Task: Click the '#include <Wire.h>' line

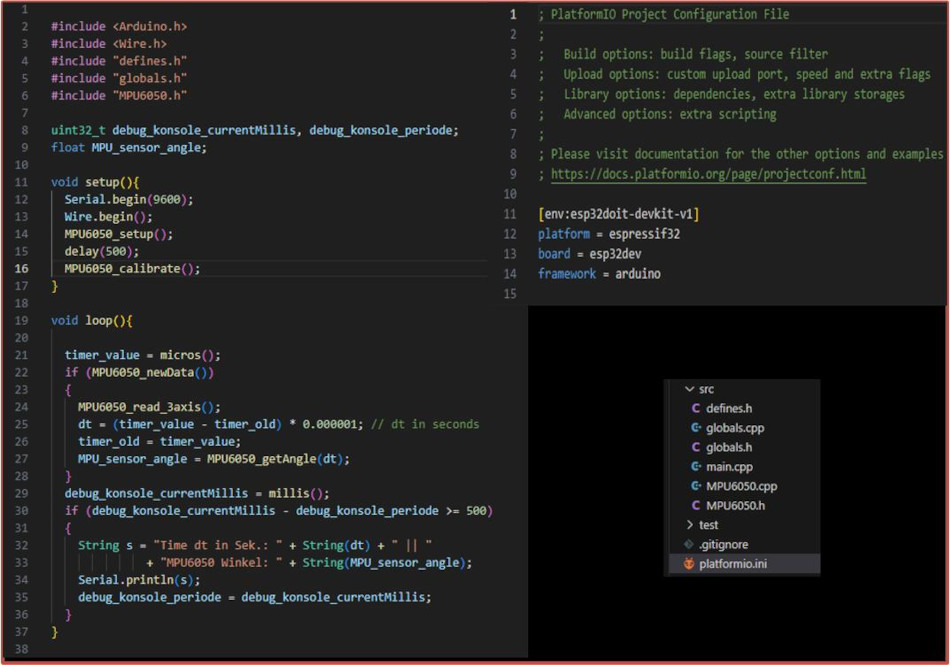Action: [x=108, y=44]
